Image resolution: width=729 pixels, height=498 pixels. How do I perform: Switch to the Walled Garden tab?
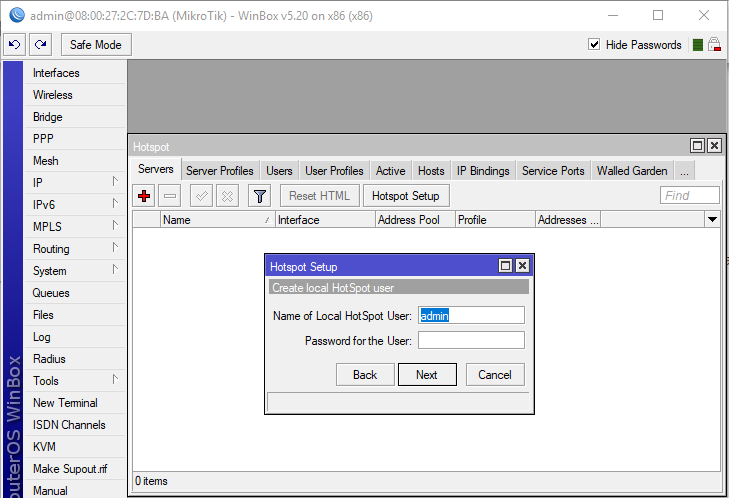coord(632,171)
